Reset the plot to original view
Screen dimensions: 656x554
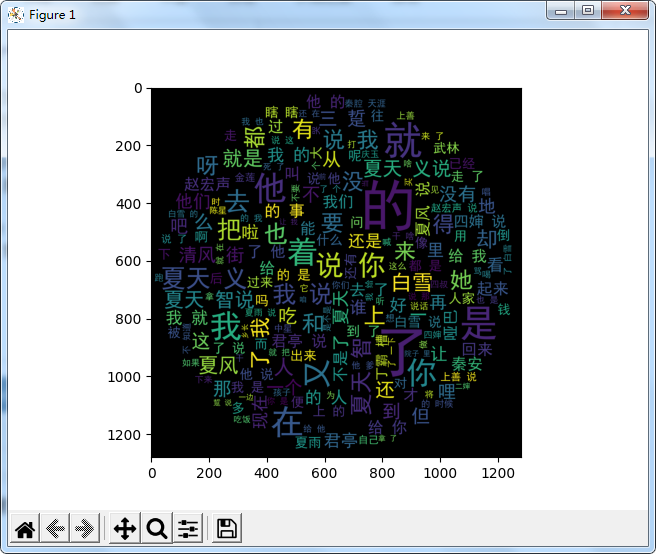coord(25,529)
